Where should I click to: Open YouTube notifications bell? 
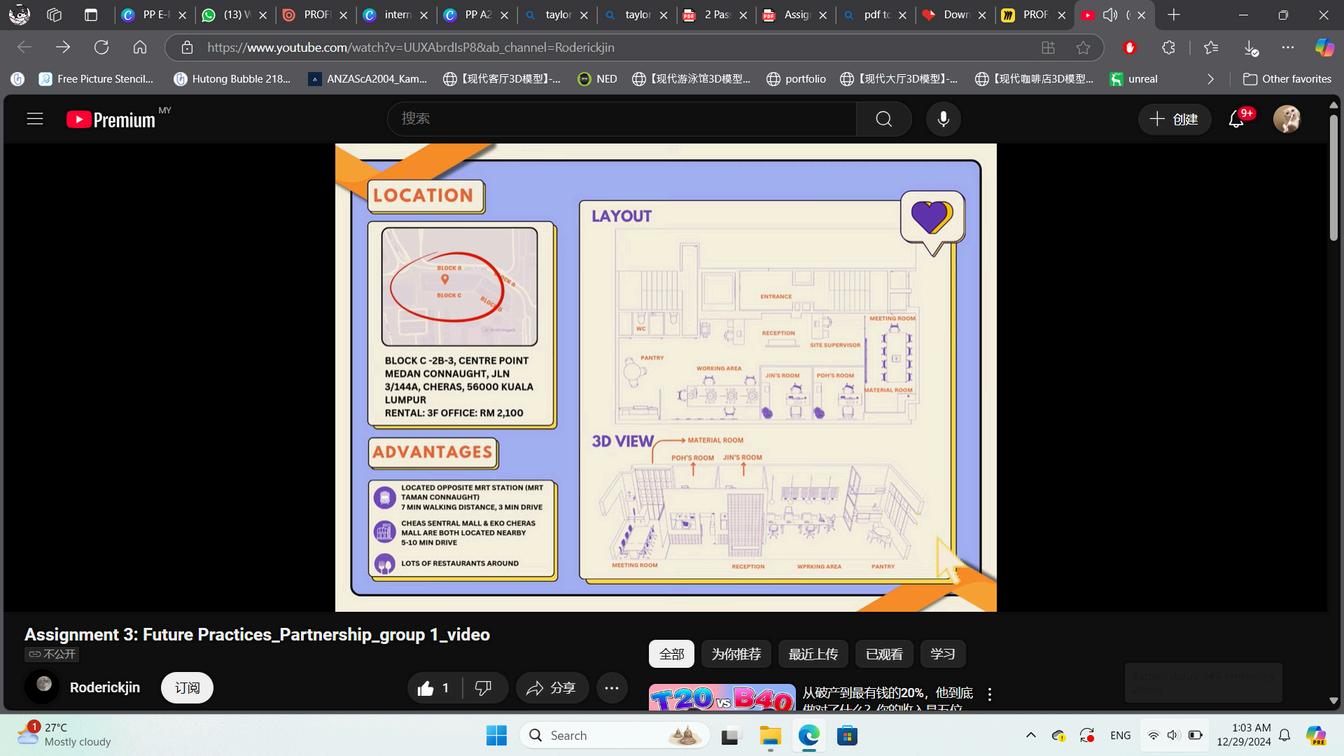click(x=1237, y=119)
